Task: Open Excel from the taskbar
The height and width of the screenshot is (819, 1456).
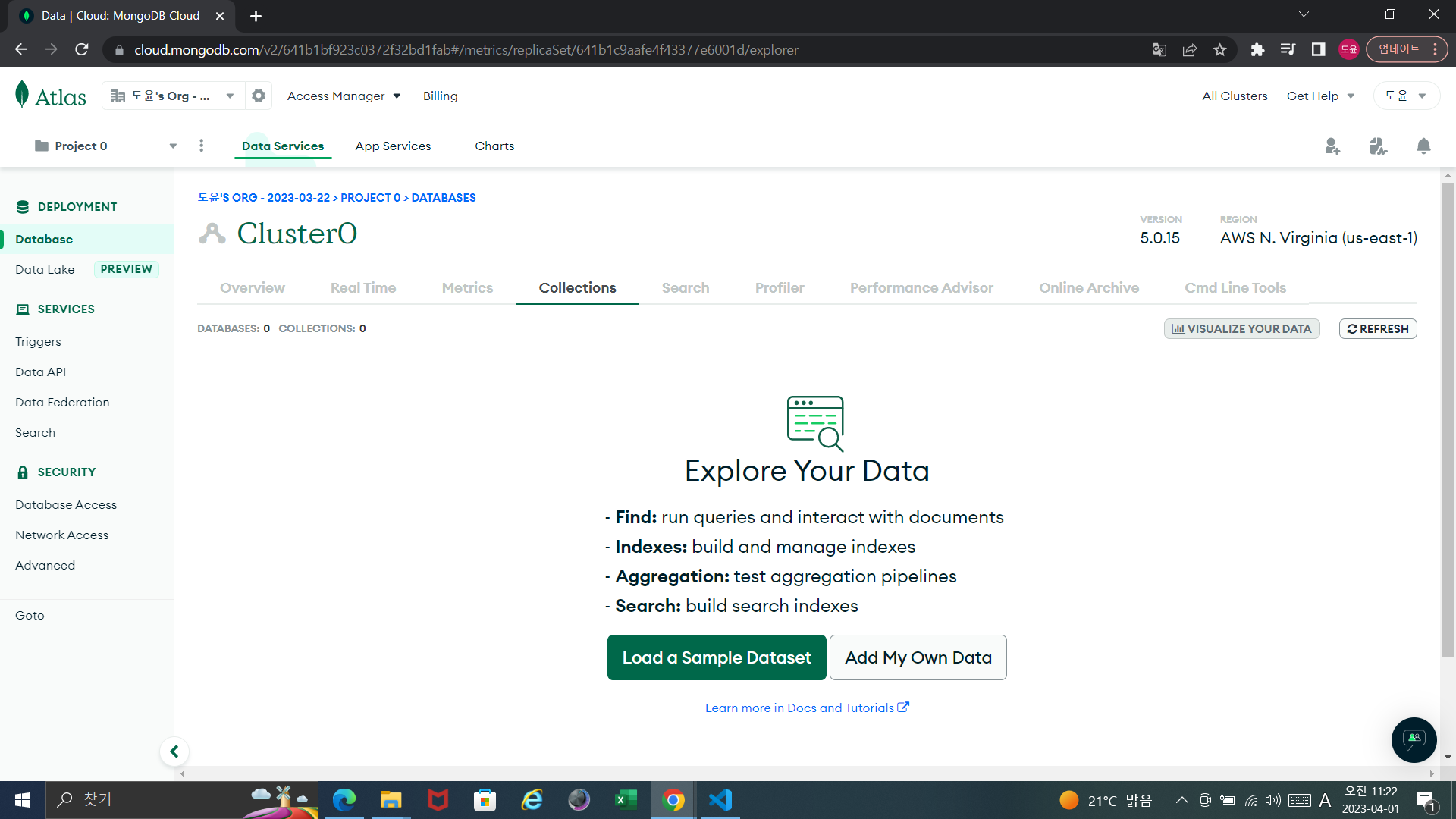Action: (x=626, y=800)
